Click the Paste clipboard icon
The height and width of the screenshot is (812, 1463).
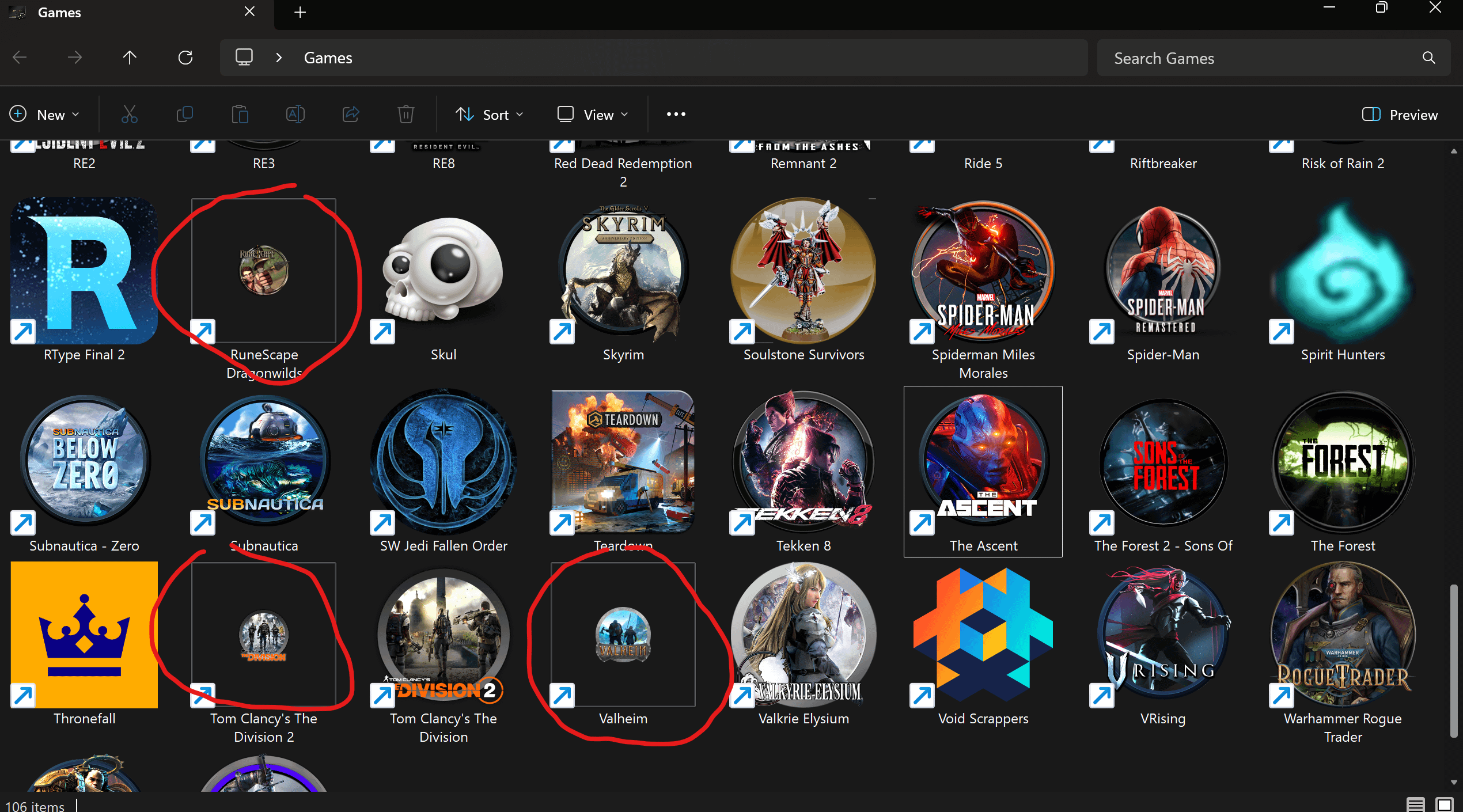coord(240,115)
